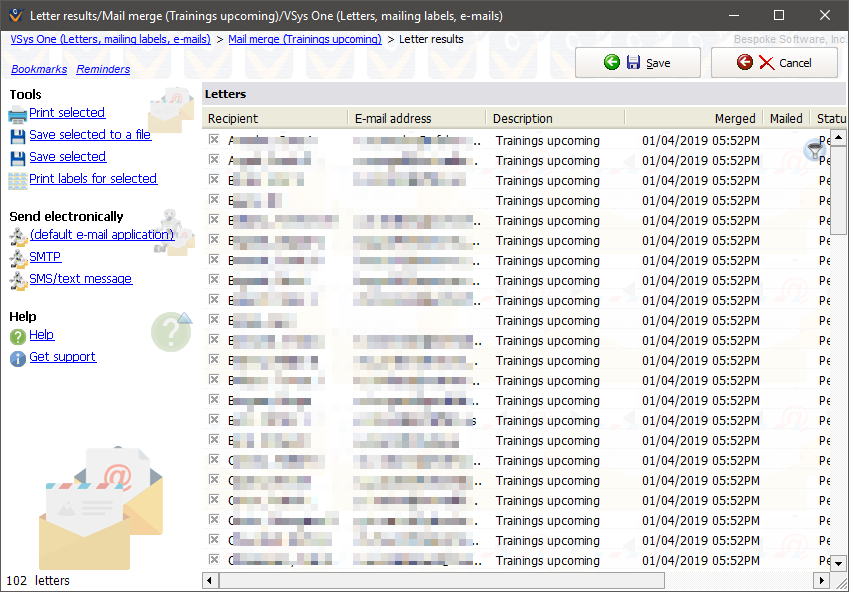849x592 pixels.
Task: Toggle a middle recipient row's checkbox
Action: coord(212,360)
